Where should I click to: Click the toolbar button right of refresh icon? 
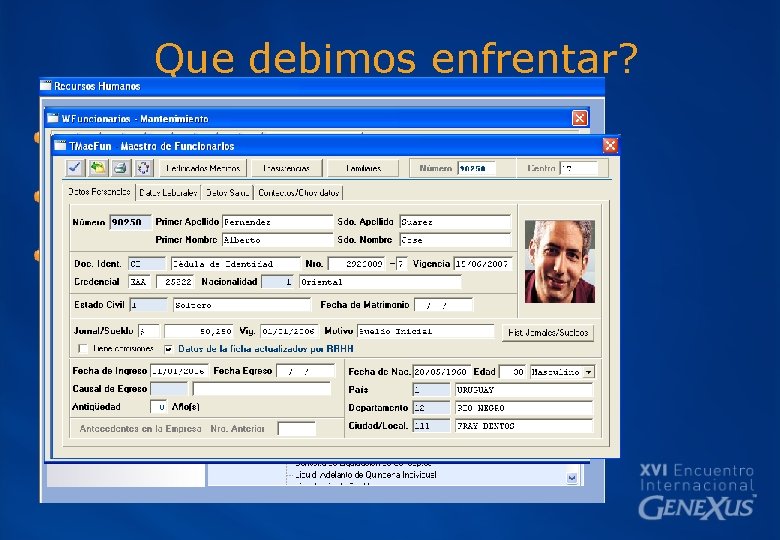point(203,168)
